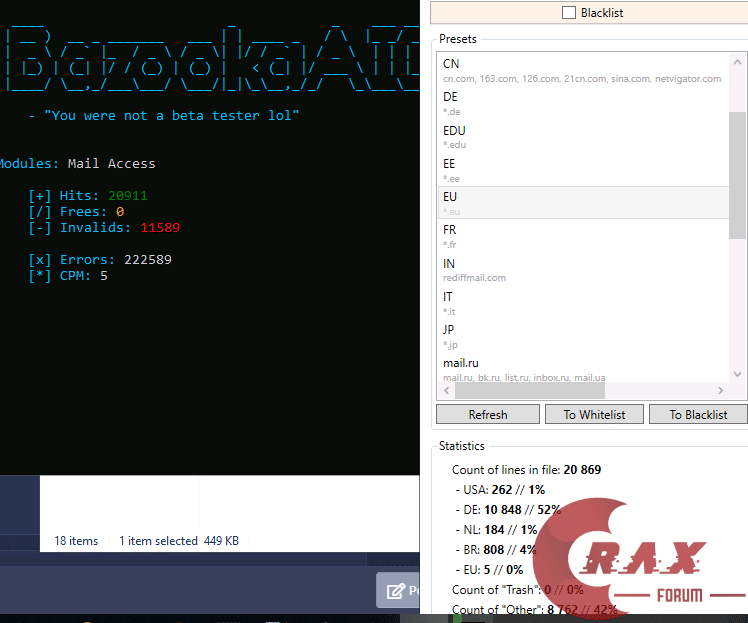Click the To Blacklist button

(x=698, y=415)
